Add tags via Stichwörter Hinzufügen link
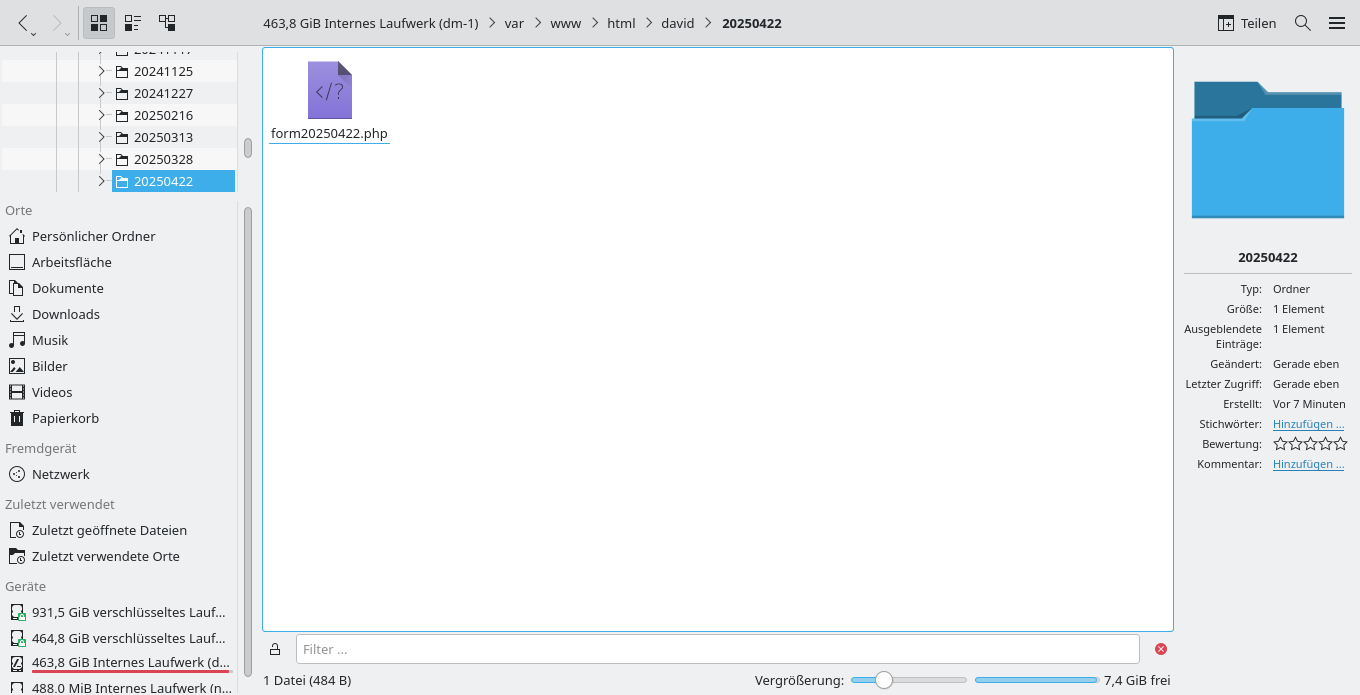This screenshot has width=1360, height=695. pos(1308,424)
